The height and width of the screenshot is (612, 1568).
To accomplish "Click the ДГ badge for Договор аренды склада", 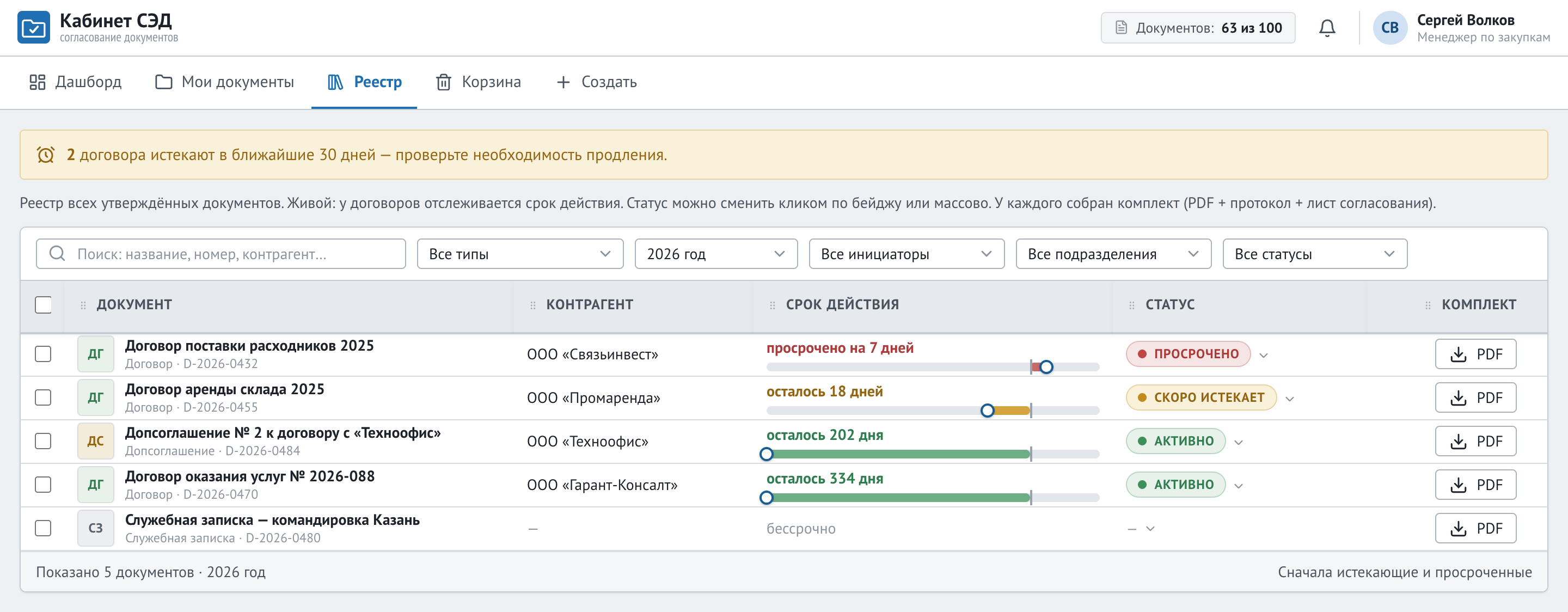I will 96,397.
